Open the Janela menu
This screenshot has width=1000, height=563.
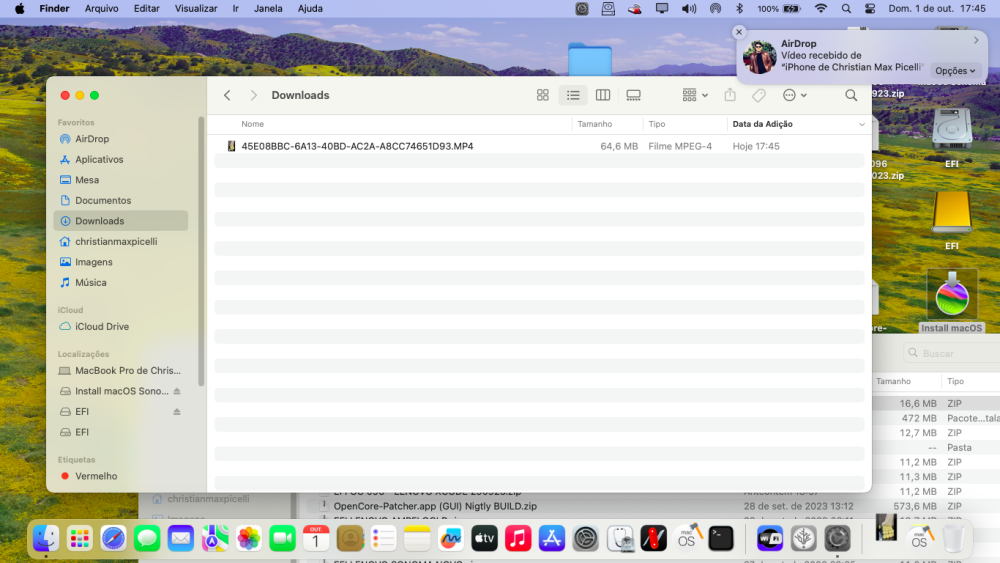(x=268, y=8)
